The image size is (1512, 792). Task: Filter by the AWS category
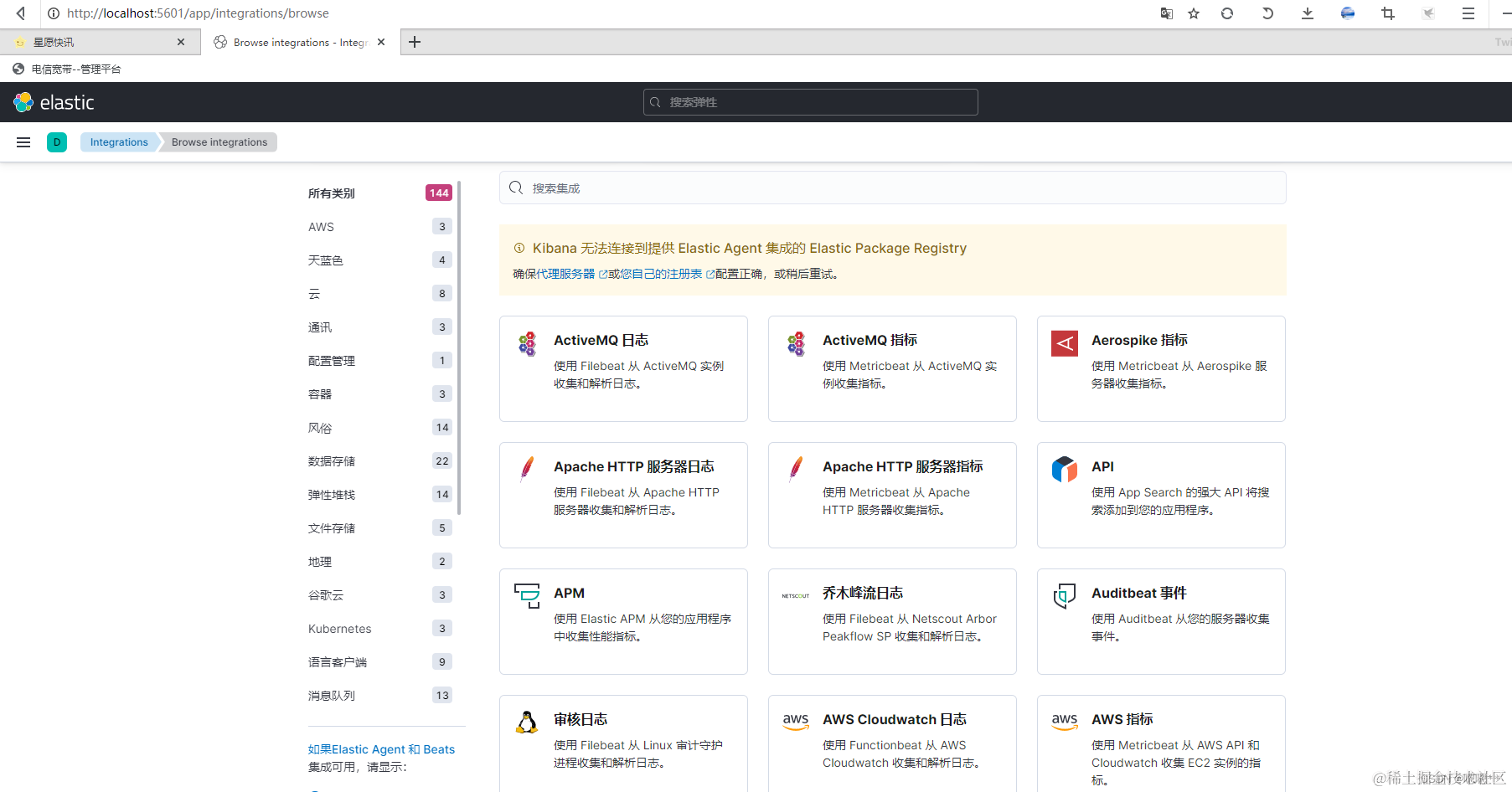click(x=380, y=227)
